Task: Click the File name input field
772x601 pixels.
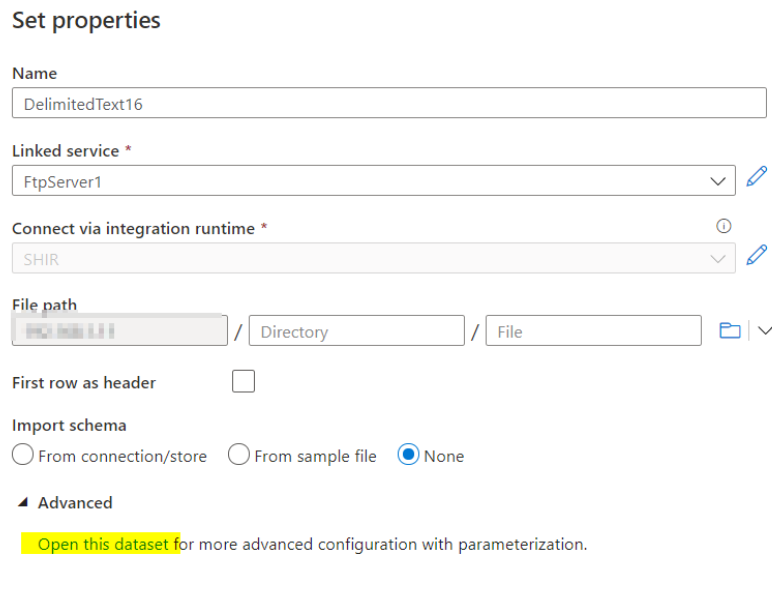Action: tap(593, 331)
